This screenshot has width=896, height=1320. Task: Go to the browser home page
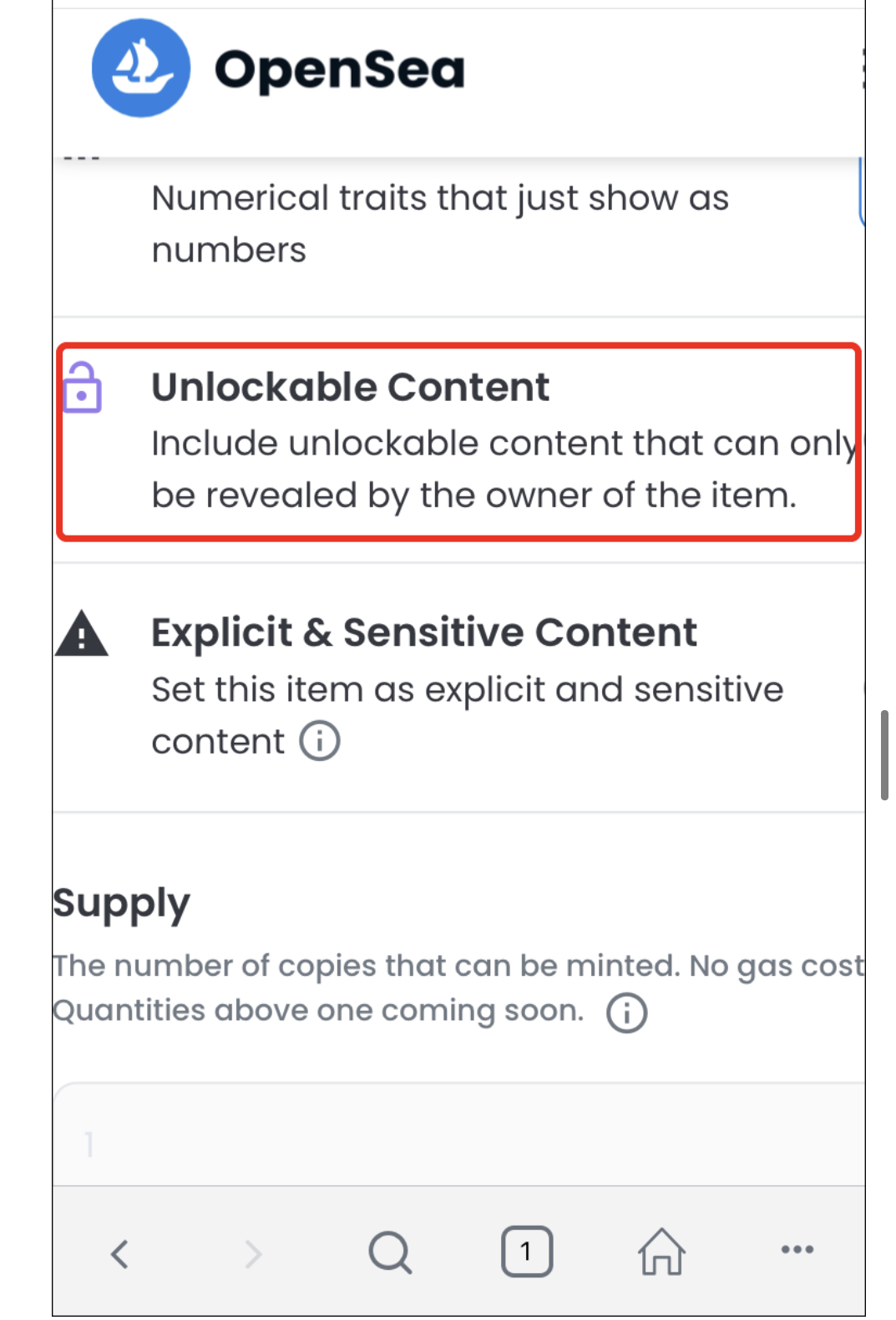tap(662, 1251)
